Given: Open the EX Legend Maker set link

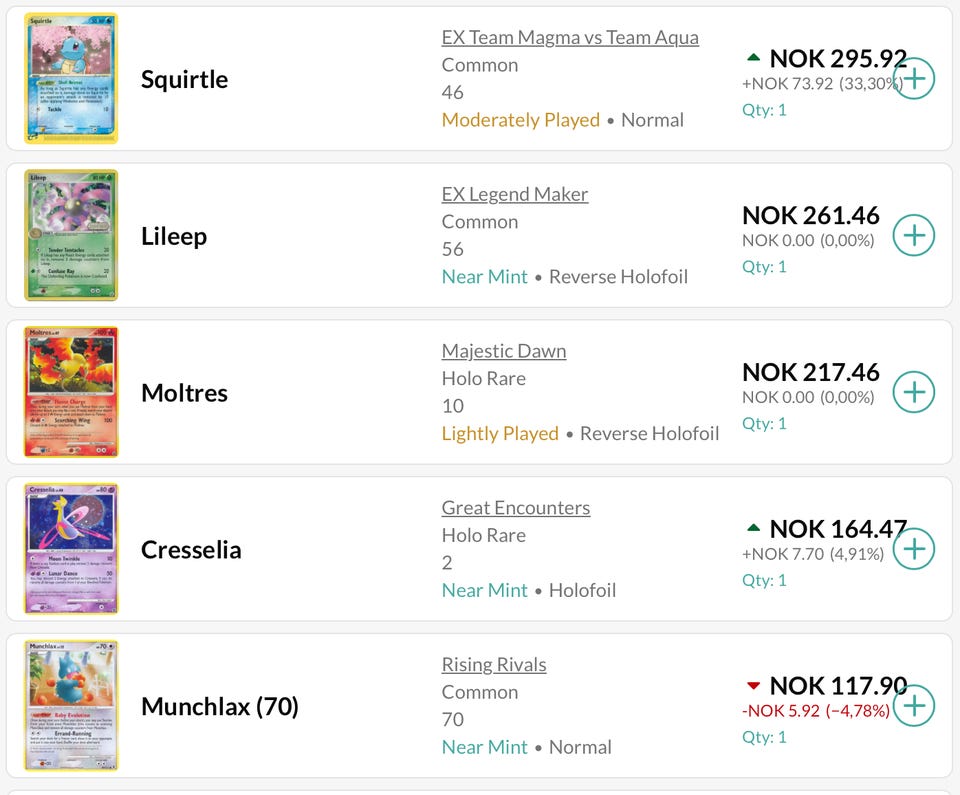Looking at the screenshot, I should pyautogui.click(x=515, y=194).
